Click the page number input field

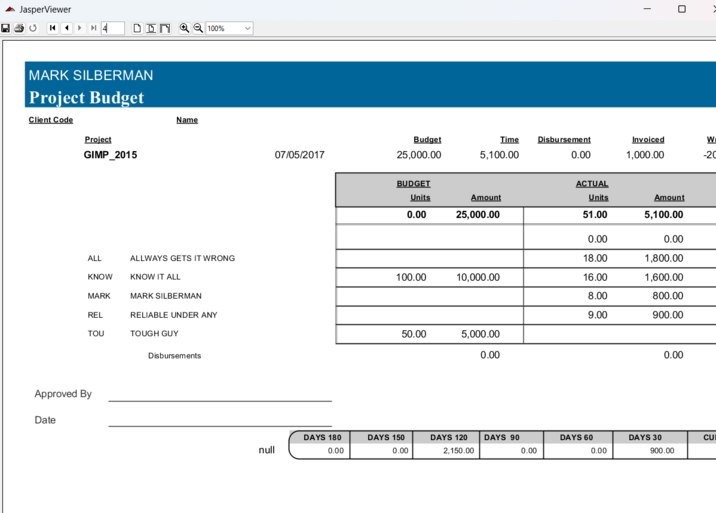click(x=113, y=28)
